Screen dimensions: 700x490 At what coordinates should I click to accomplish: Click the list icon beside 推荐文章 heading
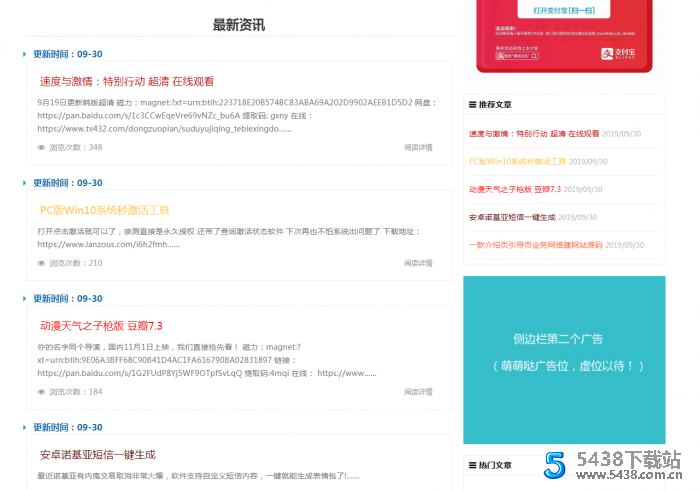(x=472, y=104)
